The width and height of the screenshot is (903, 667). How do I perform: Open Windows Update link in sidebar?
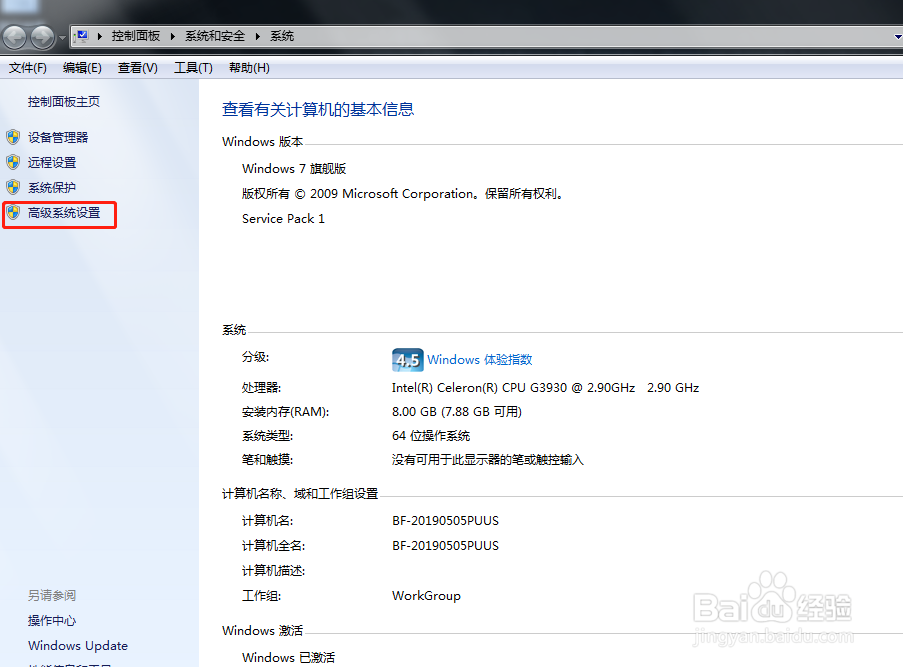click(78, 646)
